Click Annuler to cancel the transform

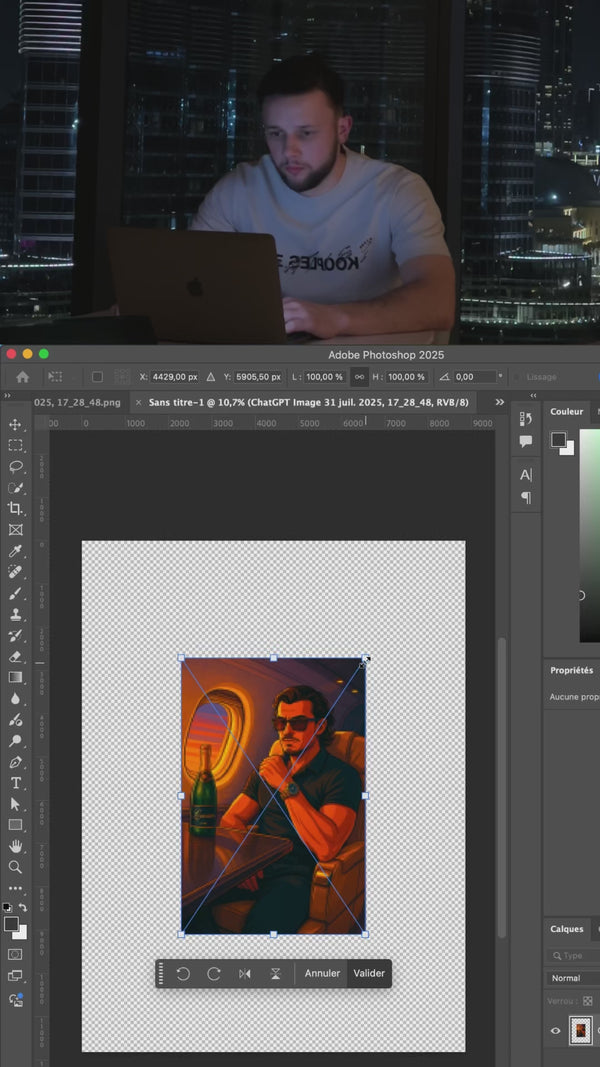click(322, 973)
